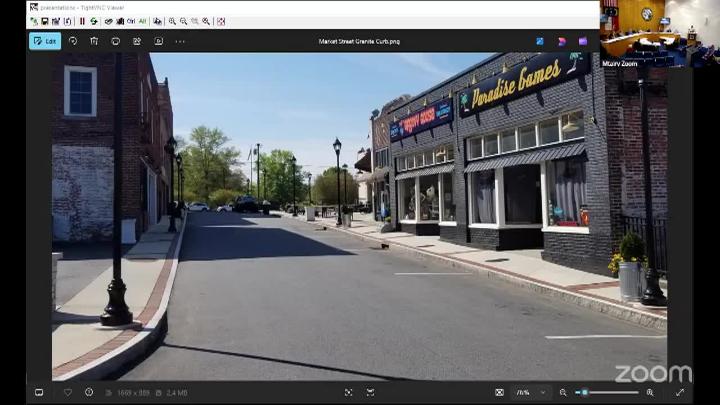The height and width of the screenshot is (405, 720).
Task: Click the TightVNC full screen icon
Action: [x=221, y=22]
